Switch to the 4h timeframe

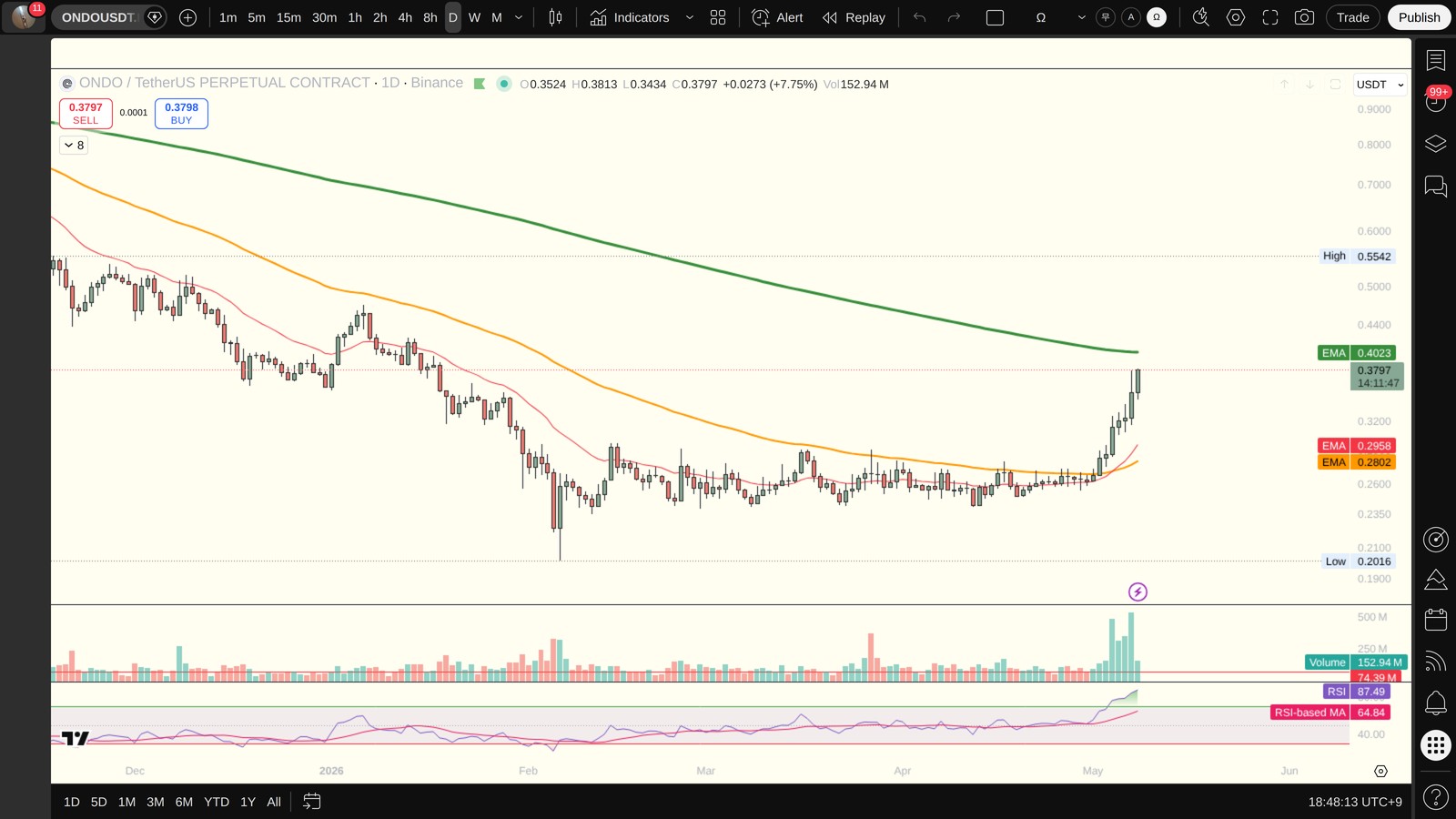405,17
